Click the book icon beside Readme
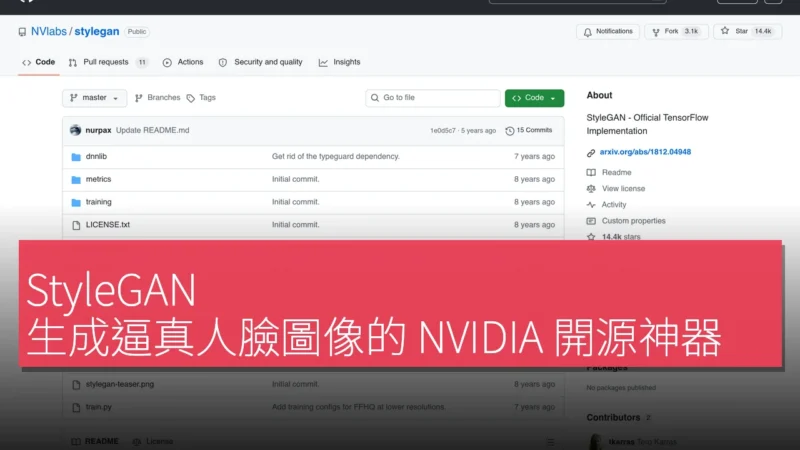 coord(591,173)
